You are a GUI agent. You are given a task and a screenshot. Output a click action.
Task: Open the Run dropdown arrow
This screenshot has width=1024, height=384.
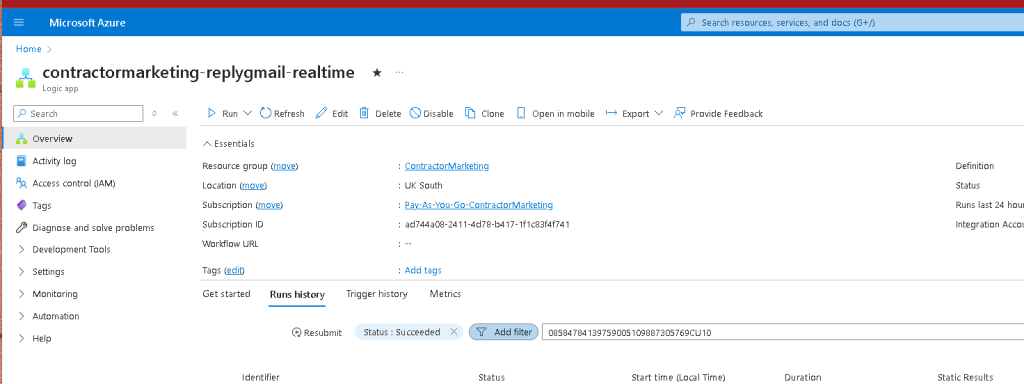coord(248,113)
